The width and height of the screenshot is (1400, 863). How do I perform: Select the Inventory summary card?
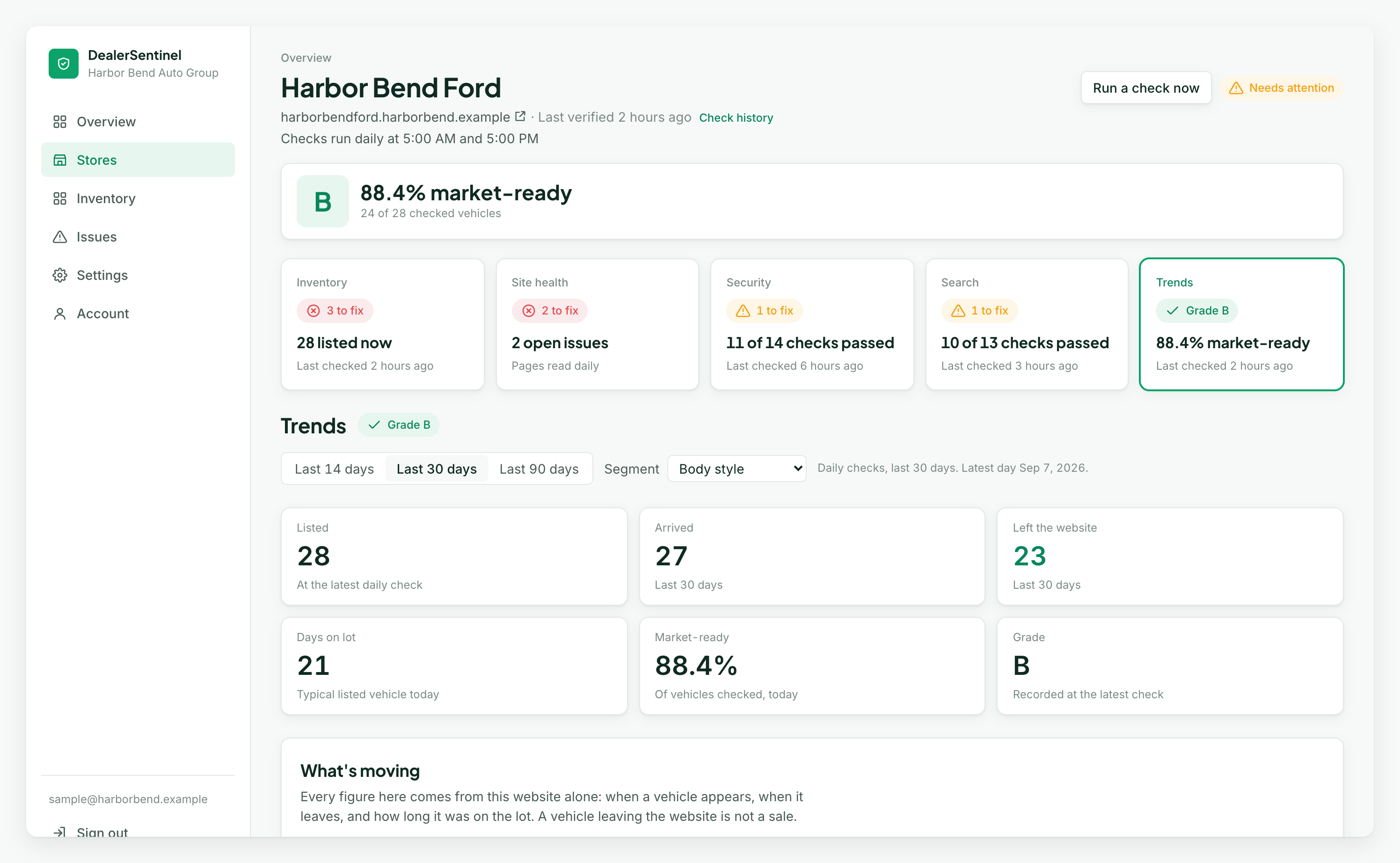tap(382, 324)
